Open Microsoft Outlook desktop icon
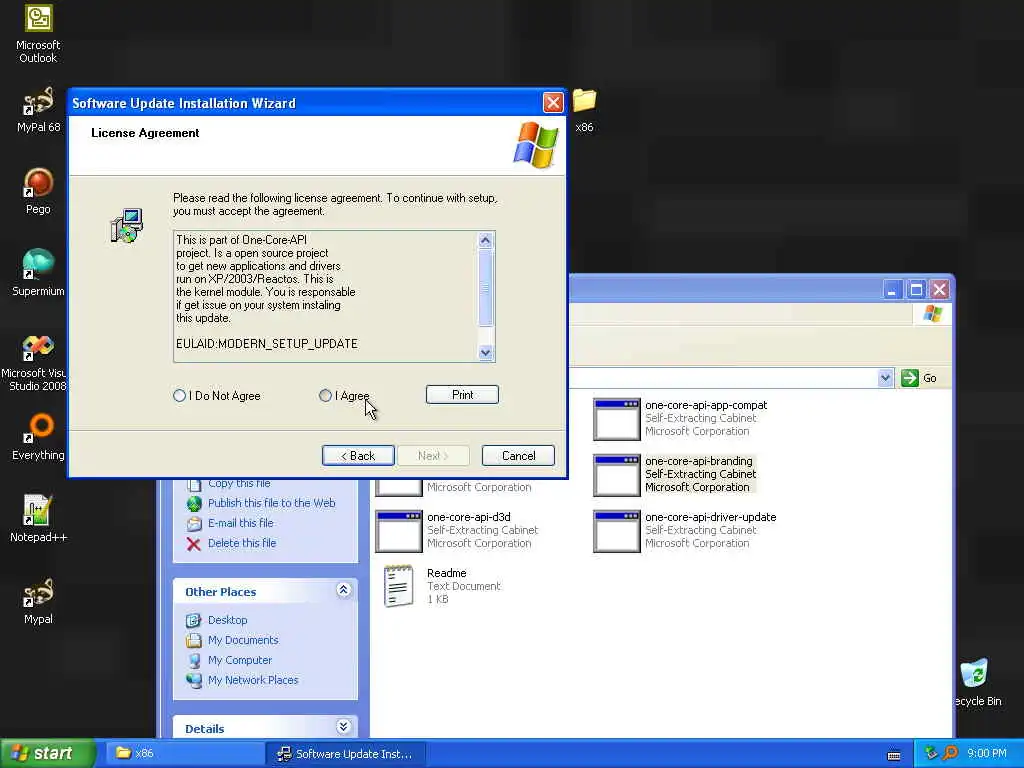The width and height of the screenshot is (1024, 768). [x=38, y=18]
